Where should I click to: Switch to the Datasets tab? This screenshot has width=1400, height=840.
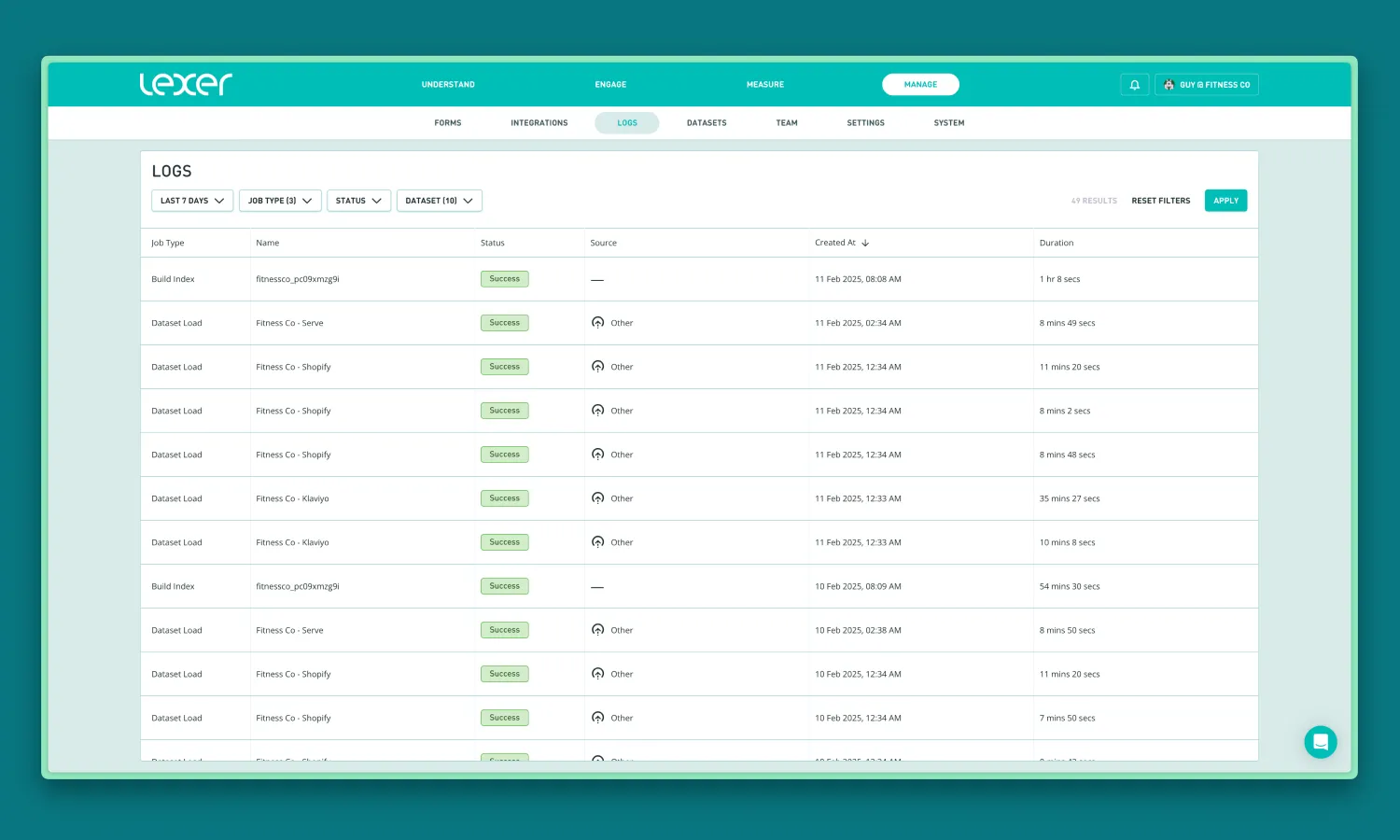click(x=707, y=123)
